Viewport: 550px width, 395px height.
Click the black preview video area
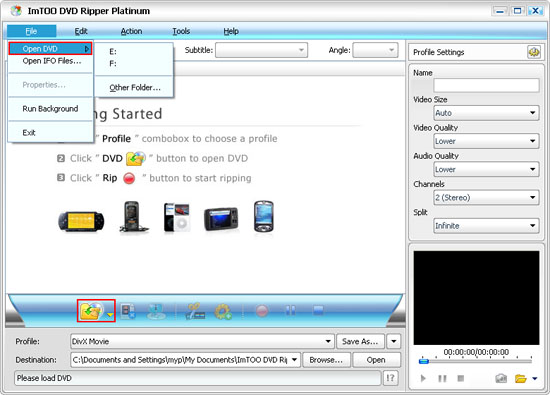[x=476, y=297]
